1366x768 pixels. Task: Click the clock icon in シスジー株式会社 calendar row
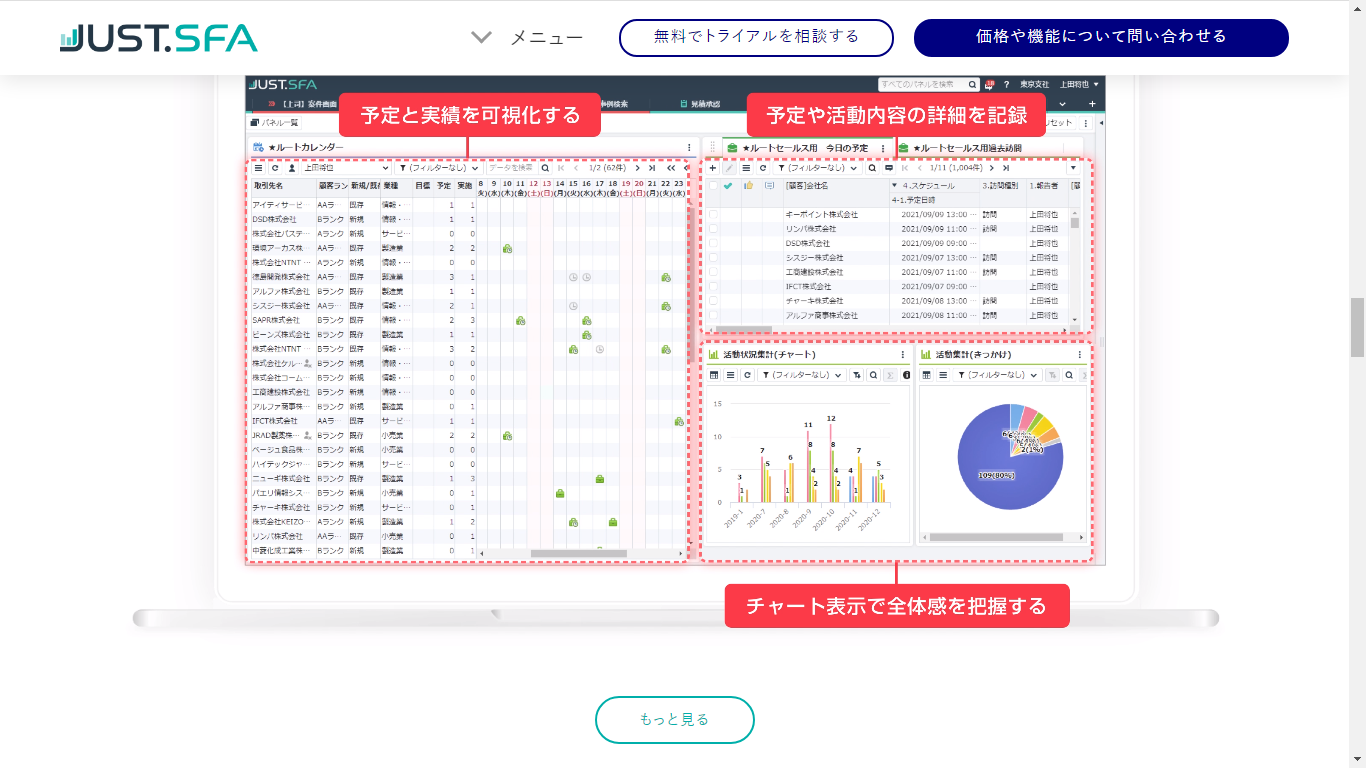(573, 305)
